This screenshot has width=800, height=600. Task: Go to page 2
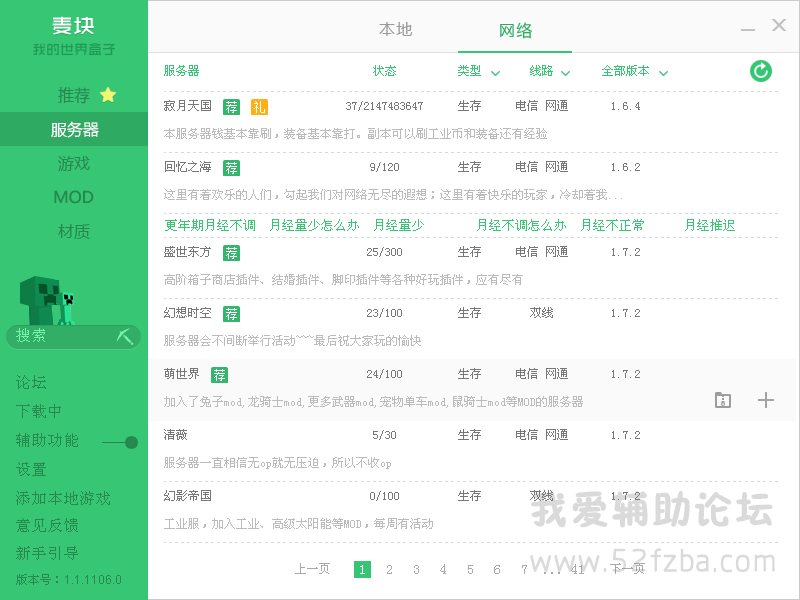click(x=389, y=569)
